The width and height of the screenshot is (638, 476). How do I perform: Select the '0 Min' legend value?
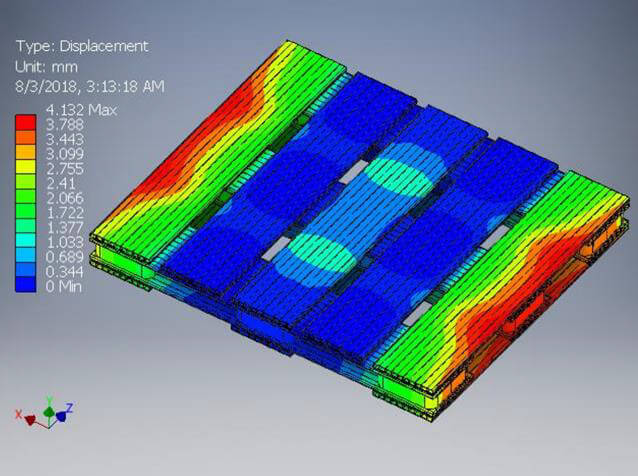pos(64,286)
